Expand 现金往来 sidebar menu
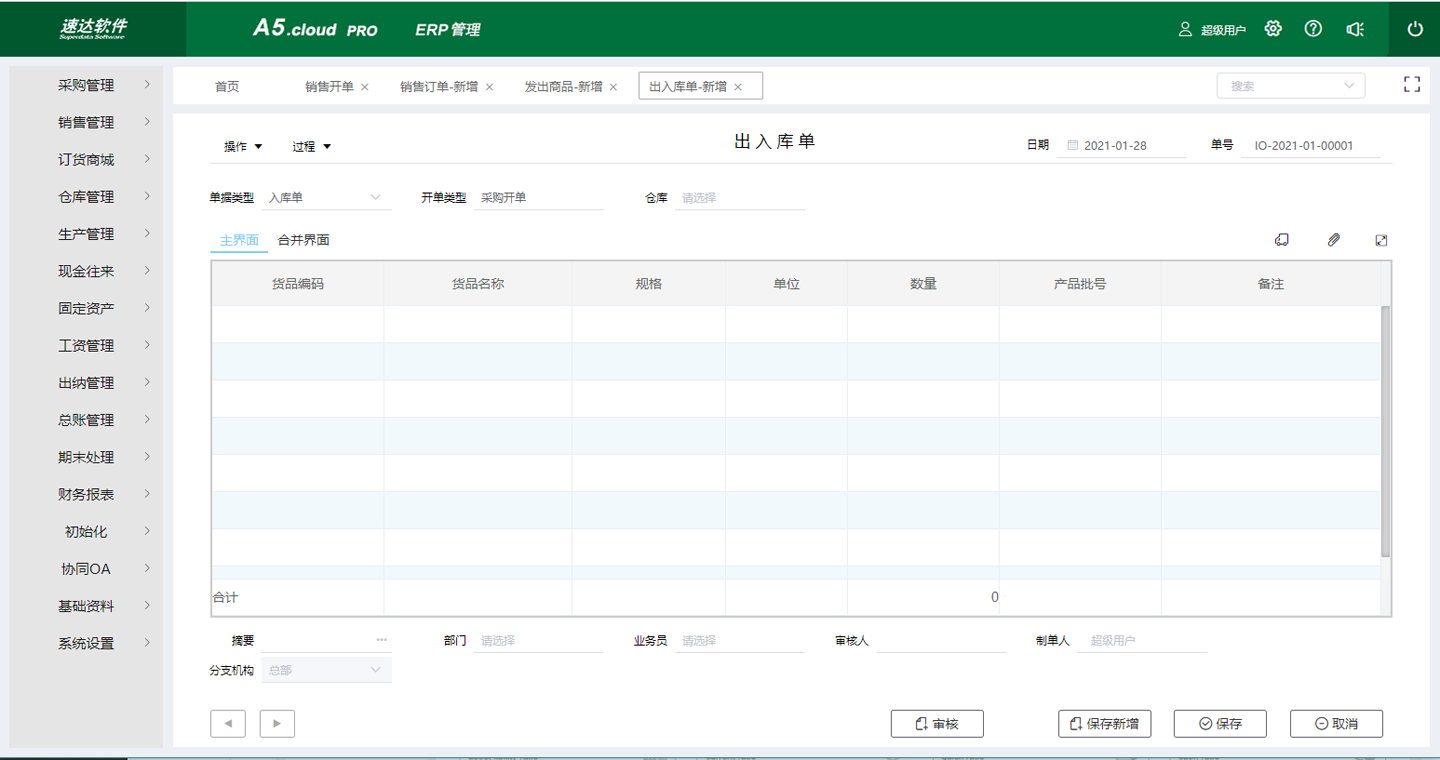 [86, 271]
